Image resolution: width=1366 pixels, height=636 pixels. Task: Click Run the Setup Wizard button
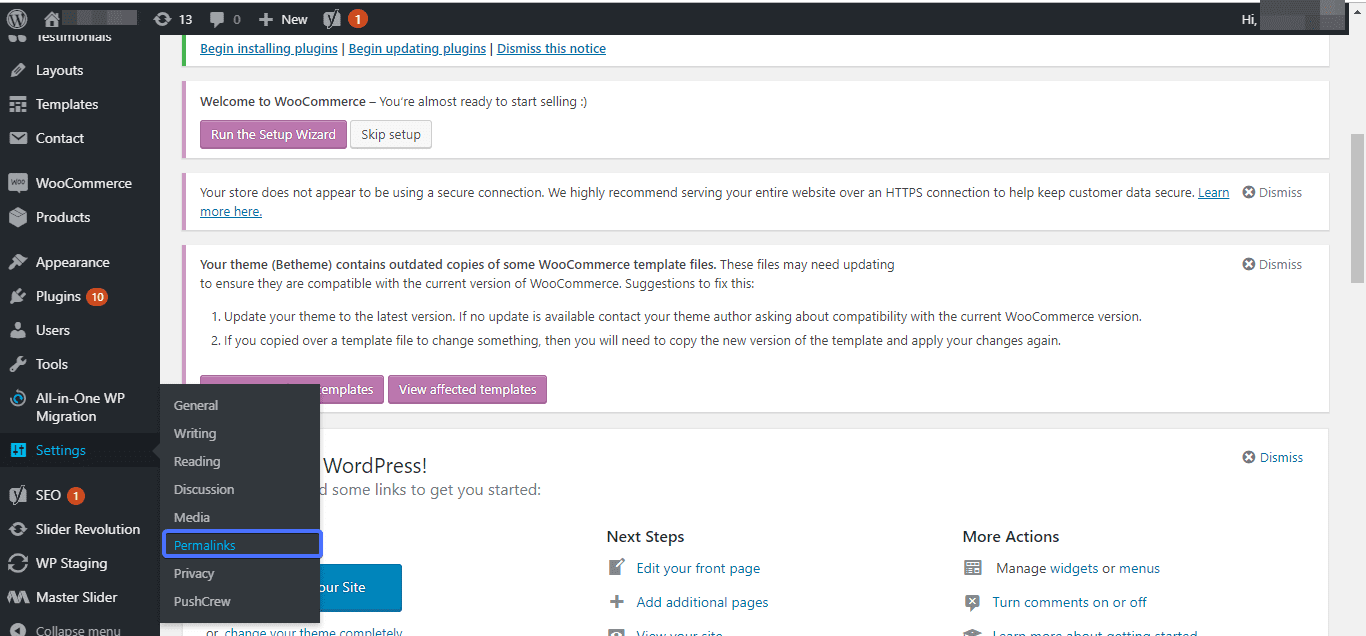[273, 134]
